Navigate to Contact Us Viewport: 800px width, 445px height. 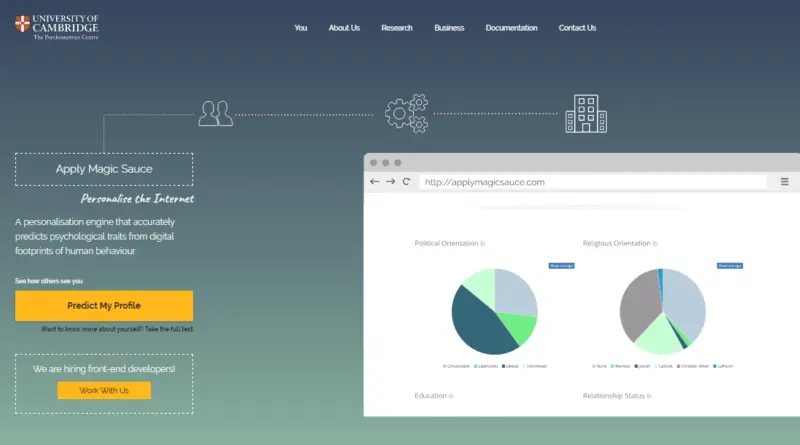click(577, 28)
